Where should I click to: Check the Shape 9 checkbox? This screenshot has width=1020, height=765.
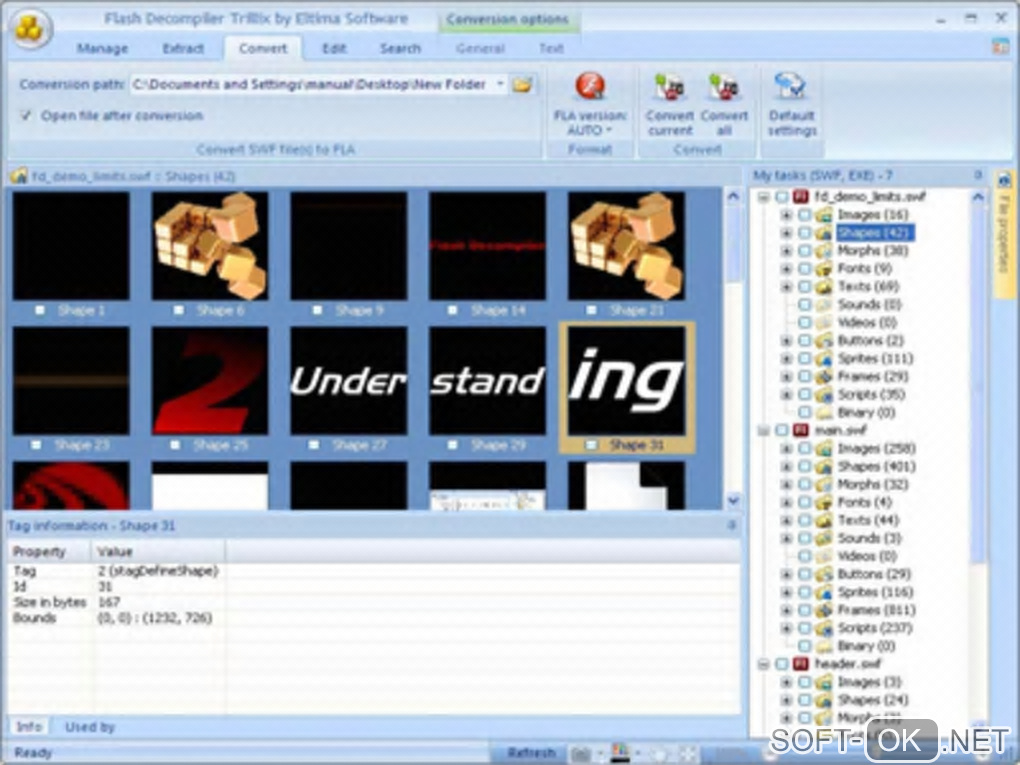[x=317, y=310]
